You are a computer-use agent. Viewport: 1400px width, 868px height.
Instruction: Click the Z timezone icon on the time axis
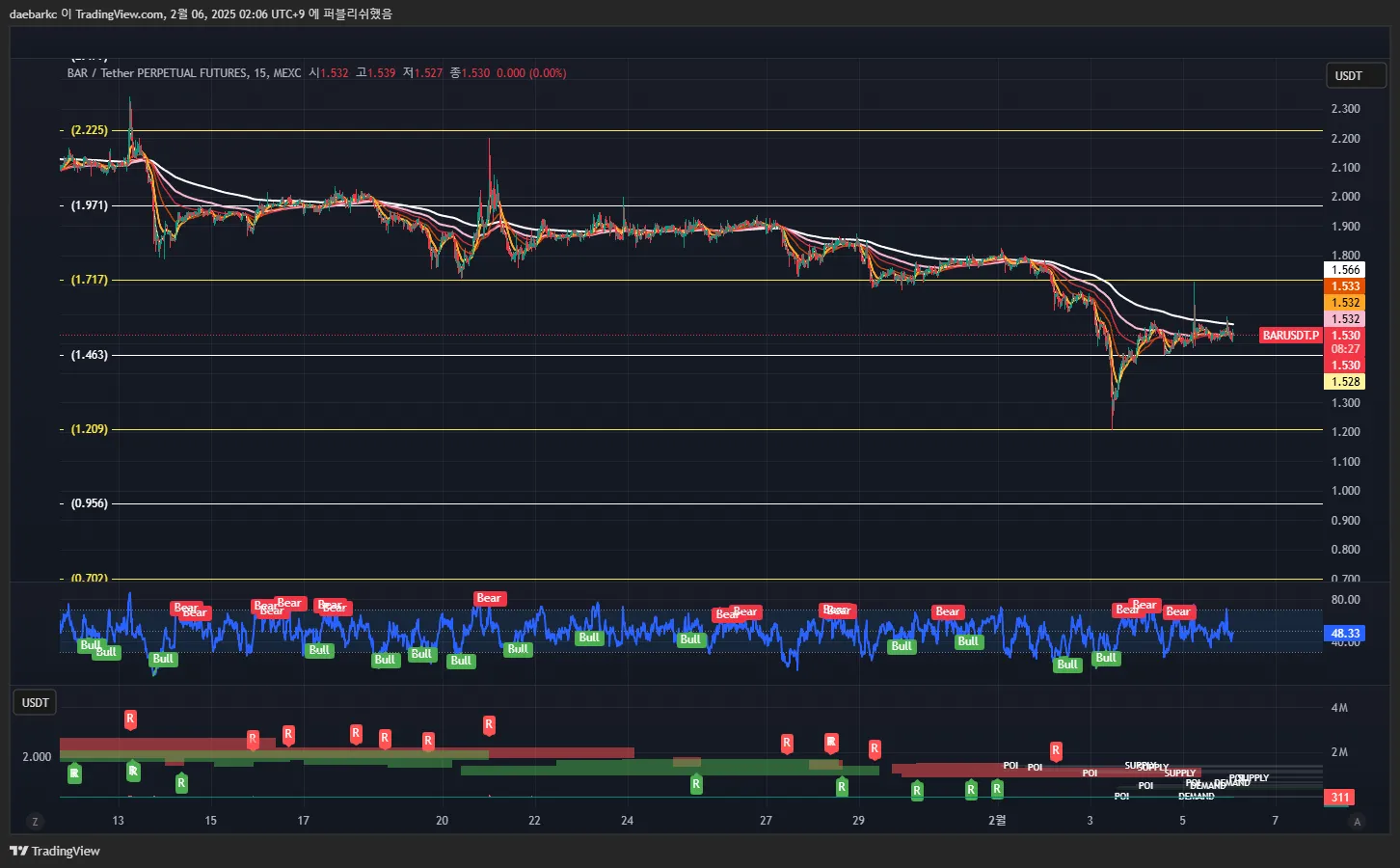pos(35,822)
